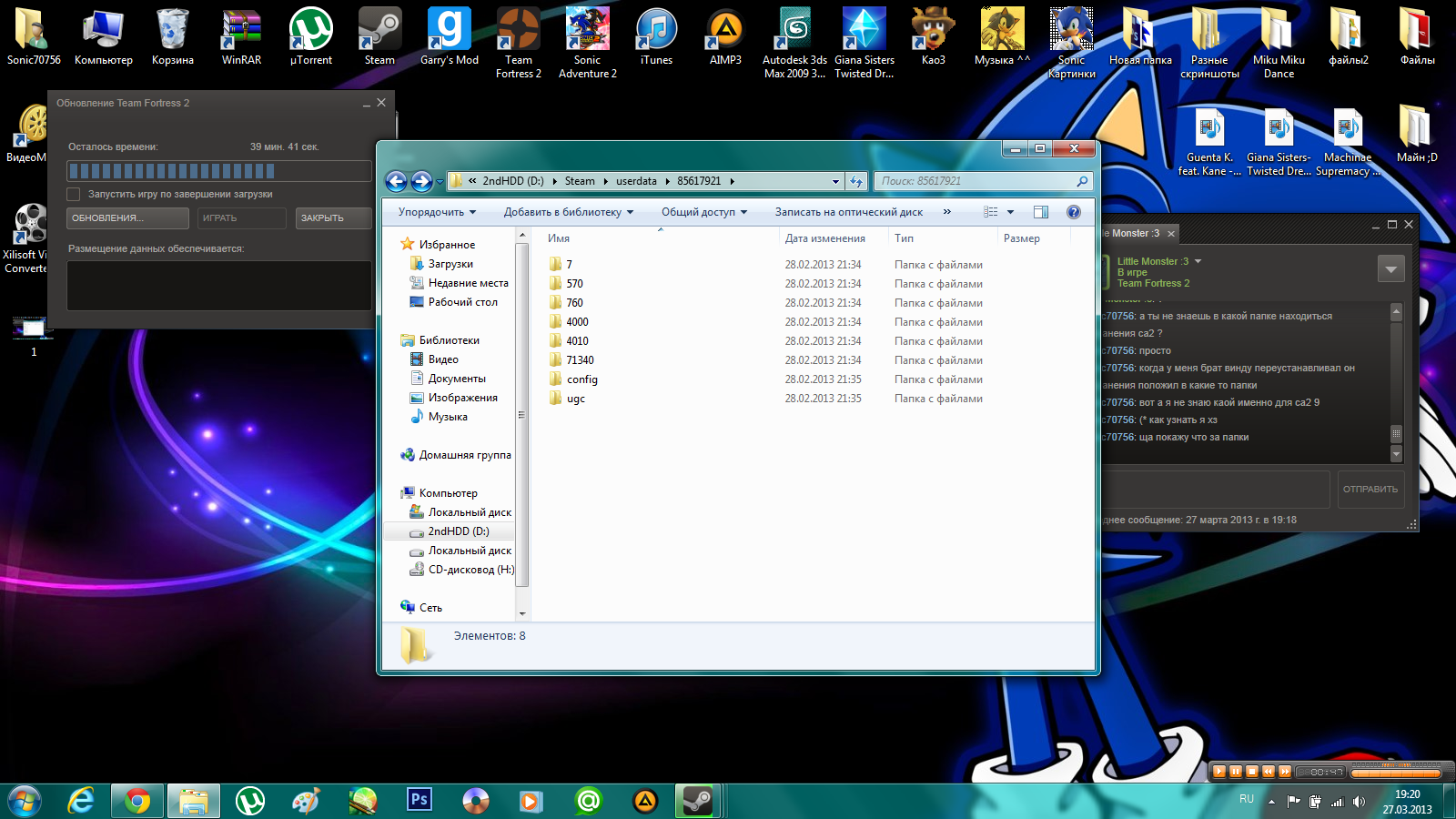The width and height of the screenshot is (1456, 819).
Task: Select the config folder in list
Action: pyautogui.click(x=581, y=379)
